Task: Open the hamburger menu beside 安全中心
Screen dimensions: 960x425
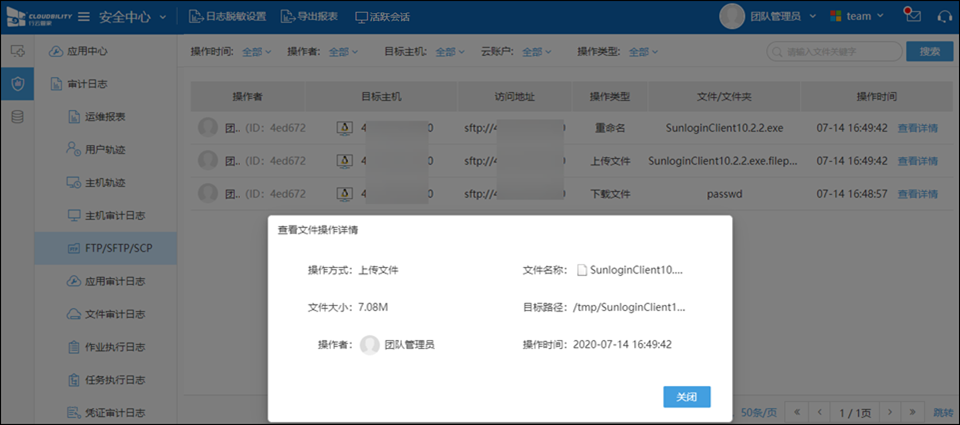Action: click(84, 17)
